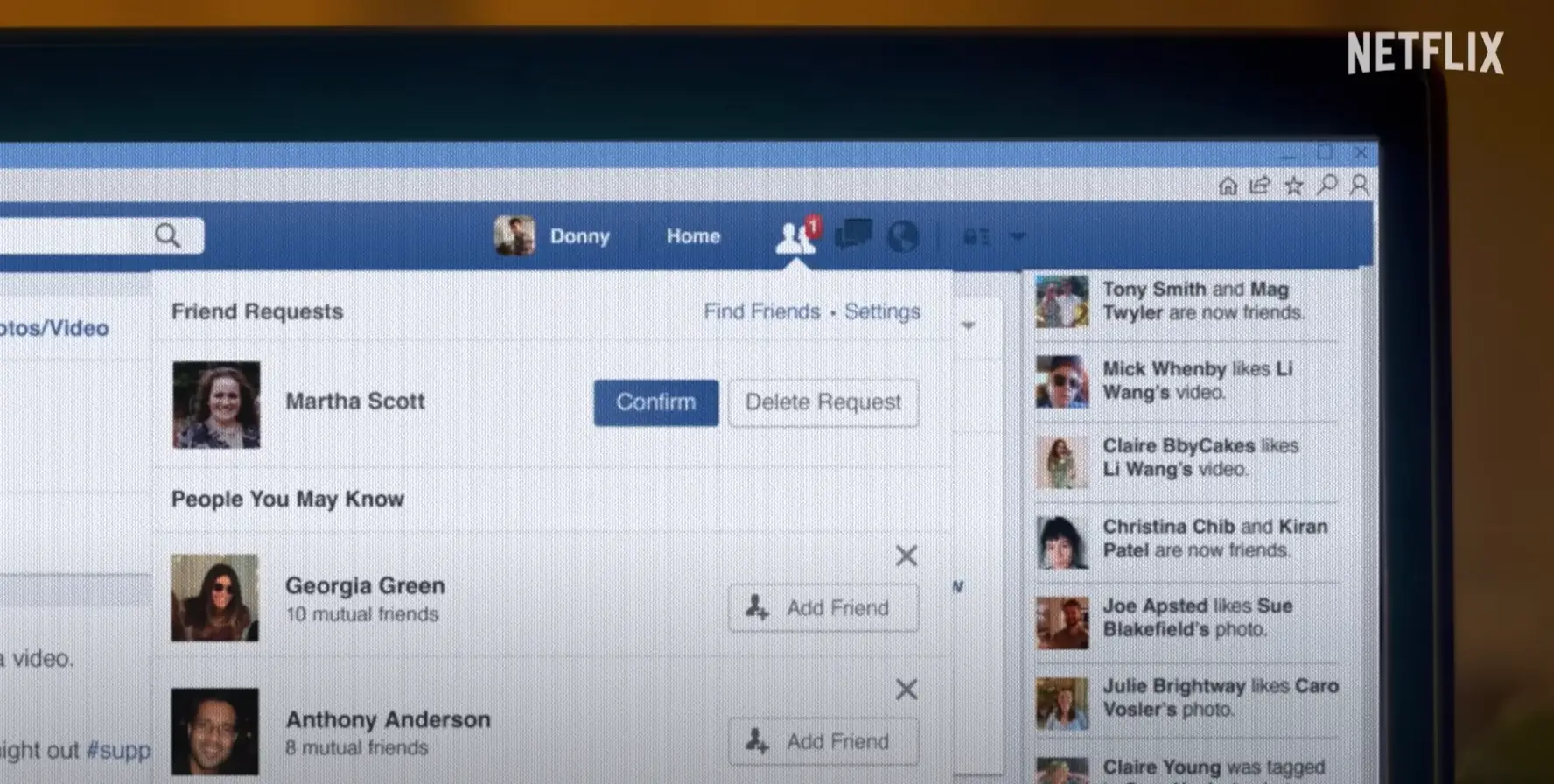The image size is (1554, 784).
Task: Delete Martha Scott's friend request
Action: click(x=822, y=402)
